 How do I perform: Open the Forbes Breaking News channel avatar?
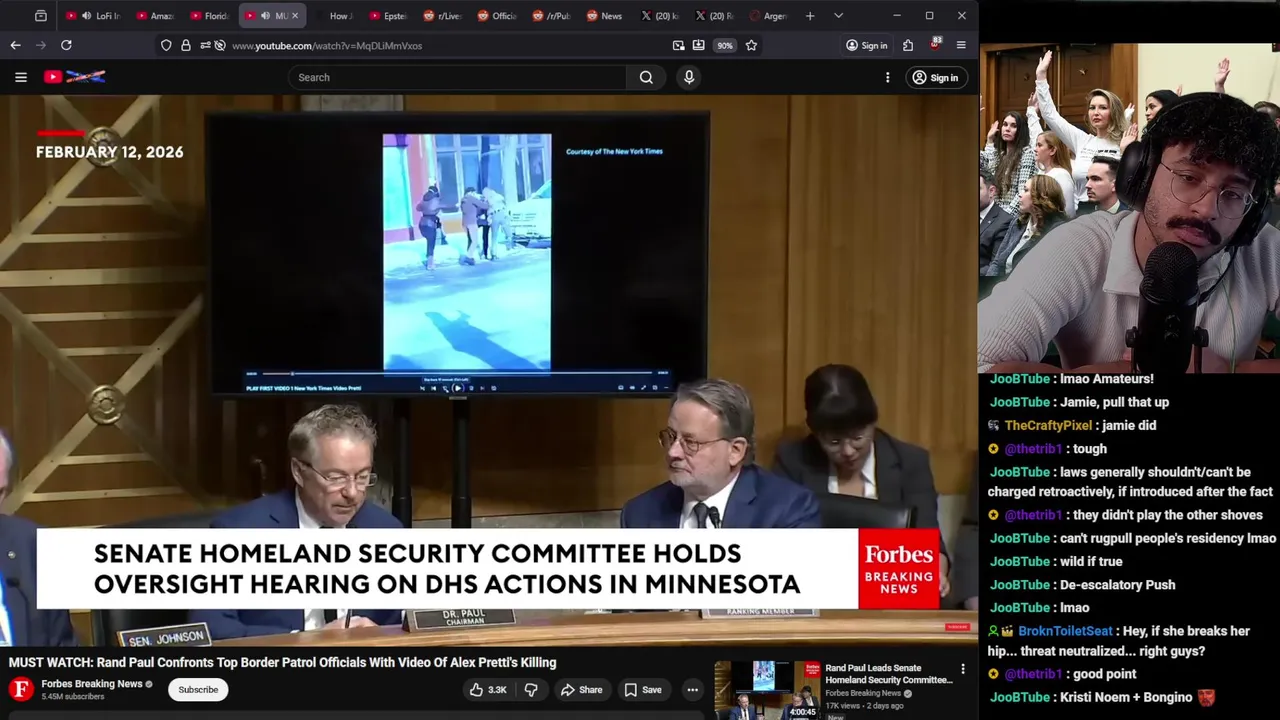(20, 689)
